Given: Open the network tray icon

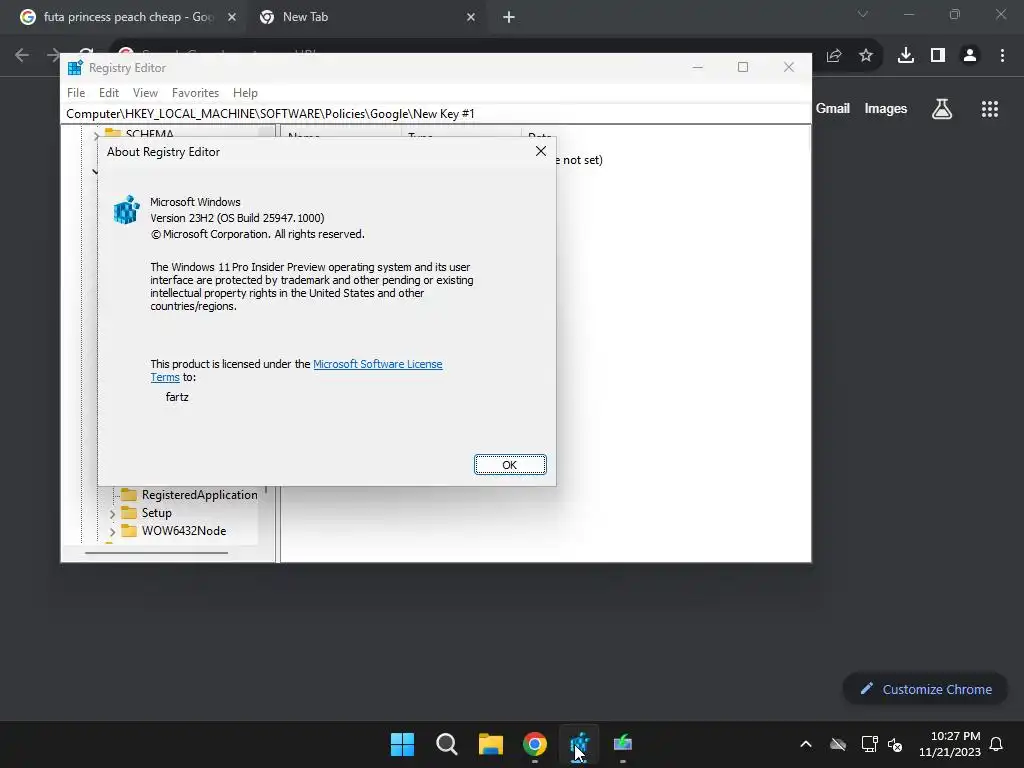Looking at the screenshot, I should pyautogui.click(x=869, y=744).
